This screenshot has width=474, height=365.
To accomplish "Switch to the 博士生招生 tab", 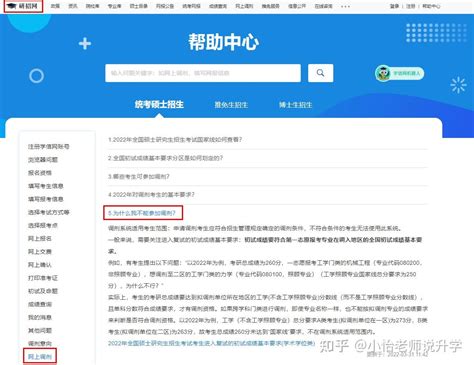I will click(x=295, y=105).
